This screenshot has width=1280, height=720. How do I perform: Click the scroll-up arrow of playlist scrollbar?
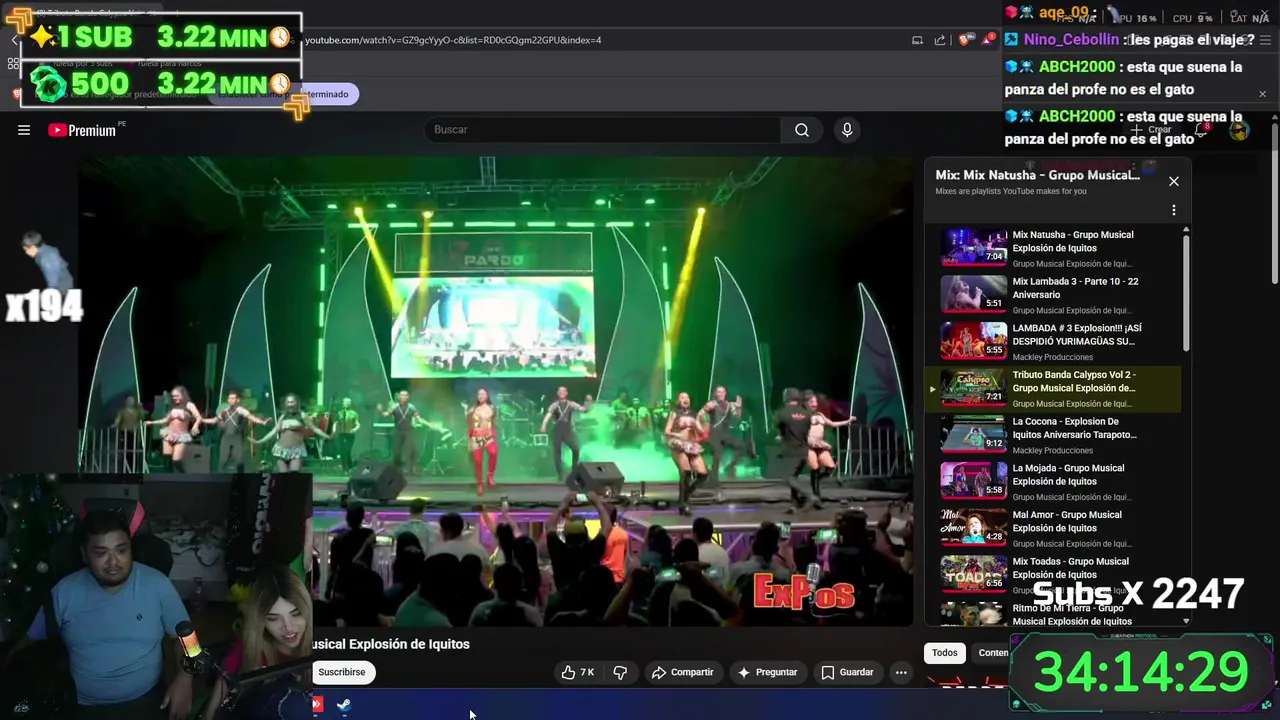coord(1186,231)
